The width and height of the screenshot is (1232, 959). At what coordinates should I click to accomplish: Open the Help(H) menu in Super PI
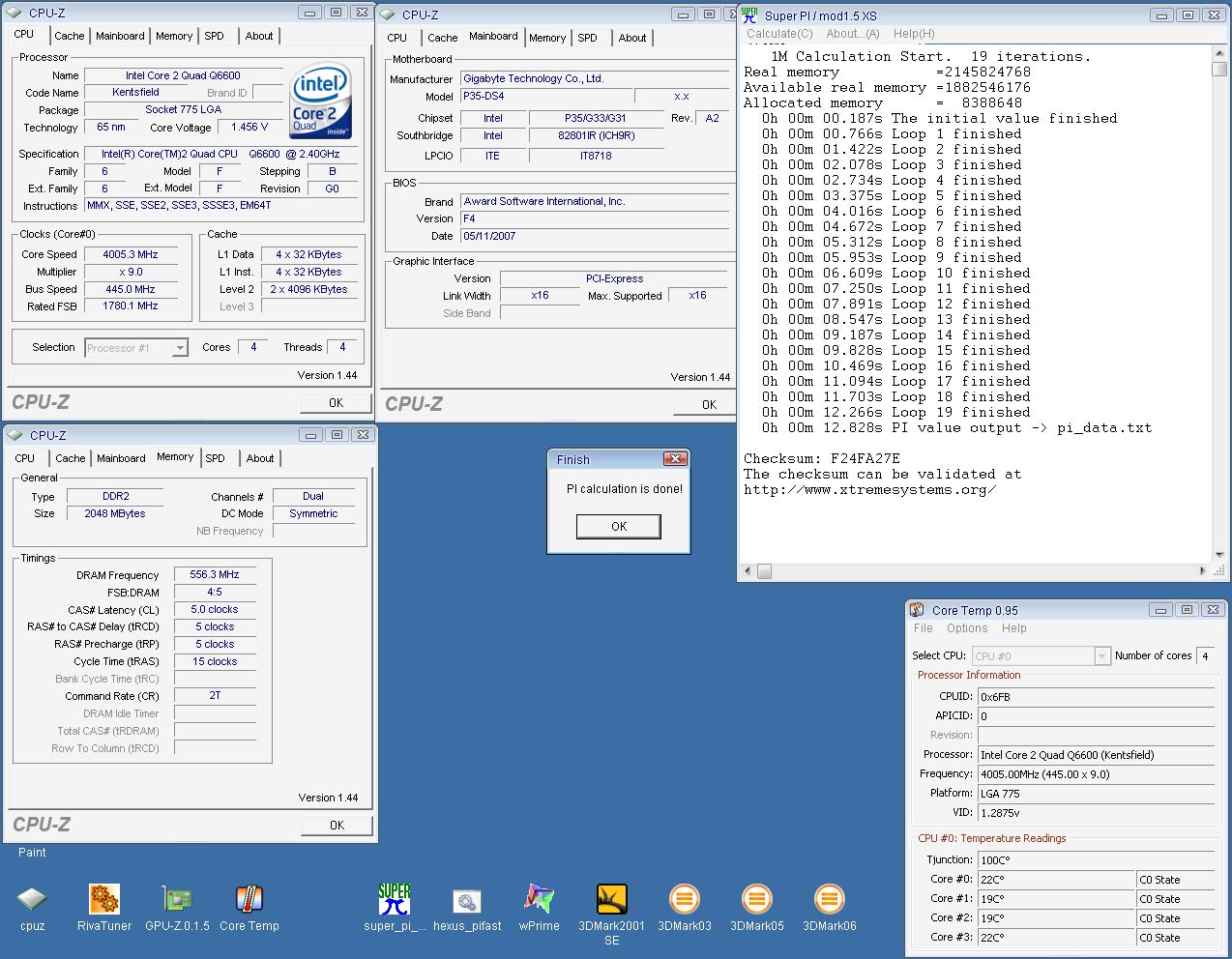(914, 33)
